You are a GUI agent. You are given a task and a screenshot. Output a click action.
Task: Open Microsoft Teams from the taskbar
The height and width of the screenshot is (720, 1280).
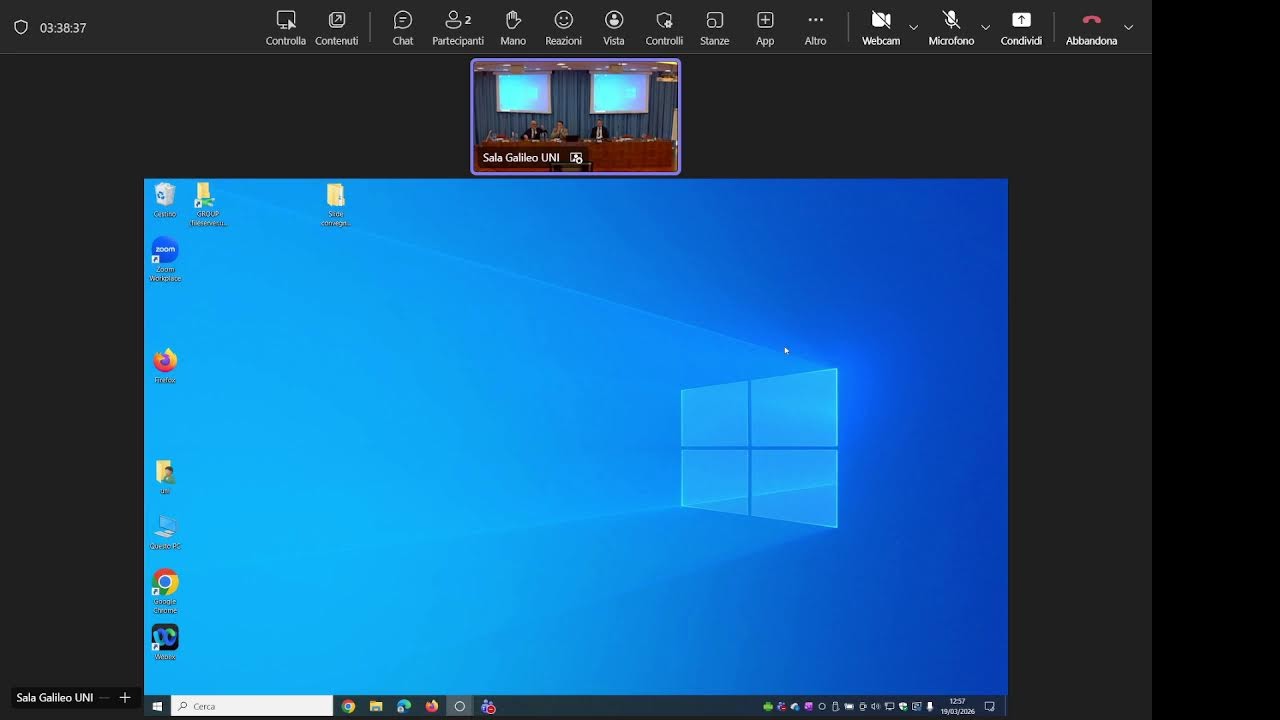(x=488, y=706)
